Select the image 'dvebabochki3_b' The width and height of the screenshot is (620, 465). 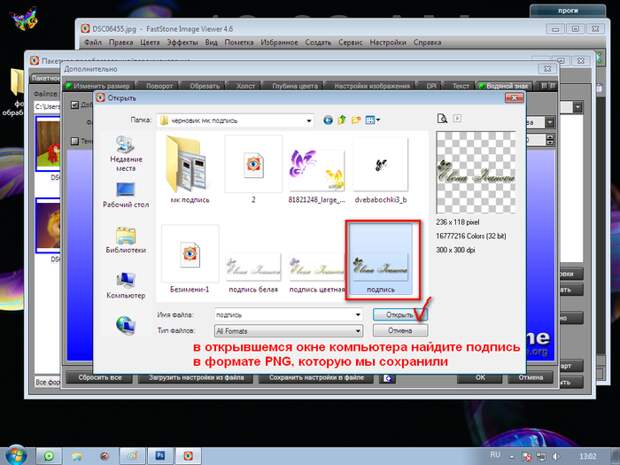coord(380,170)
